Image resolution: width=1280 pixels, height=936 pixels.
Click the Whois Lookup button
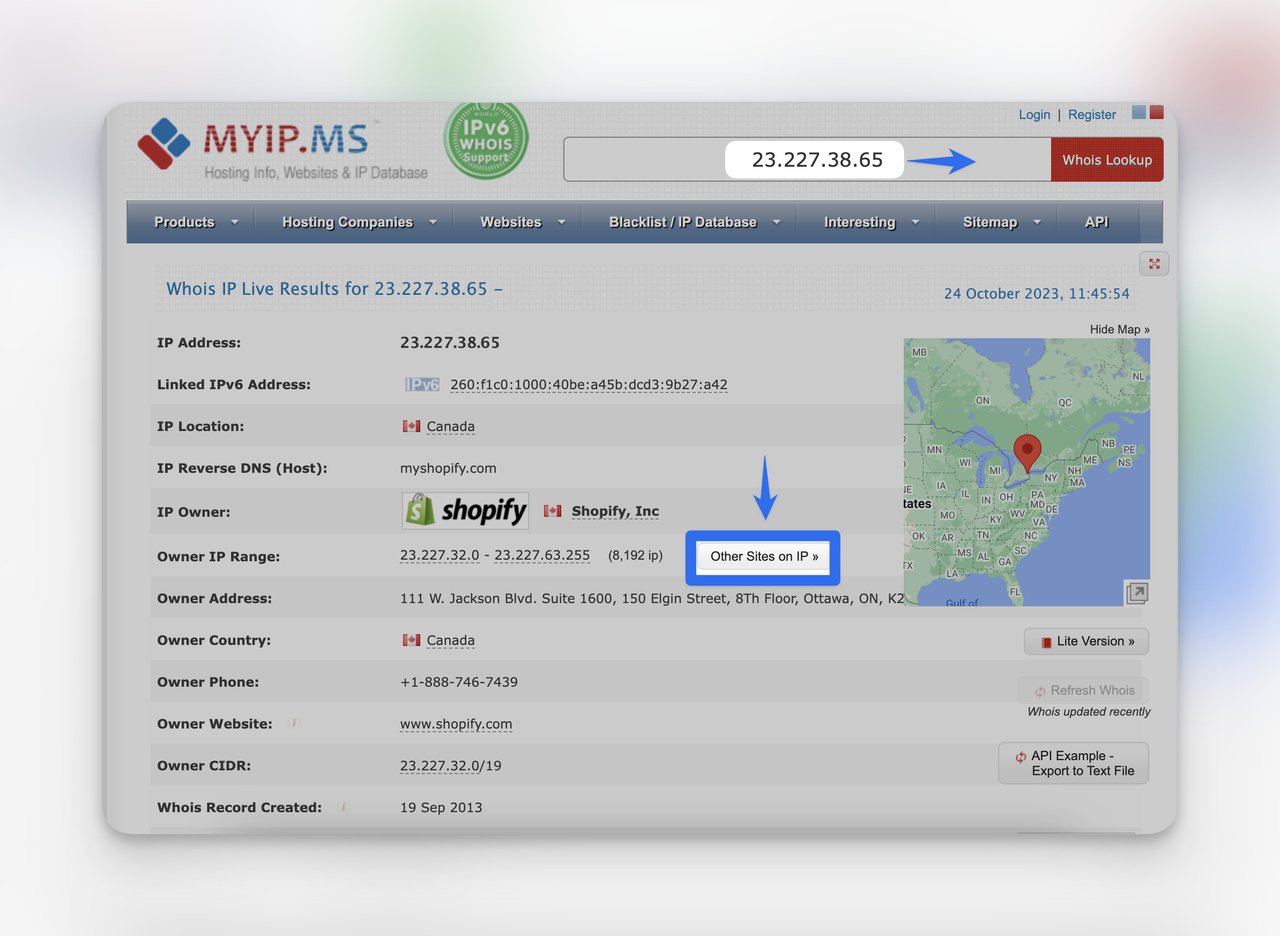coord(1107,160)
